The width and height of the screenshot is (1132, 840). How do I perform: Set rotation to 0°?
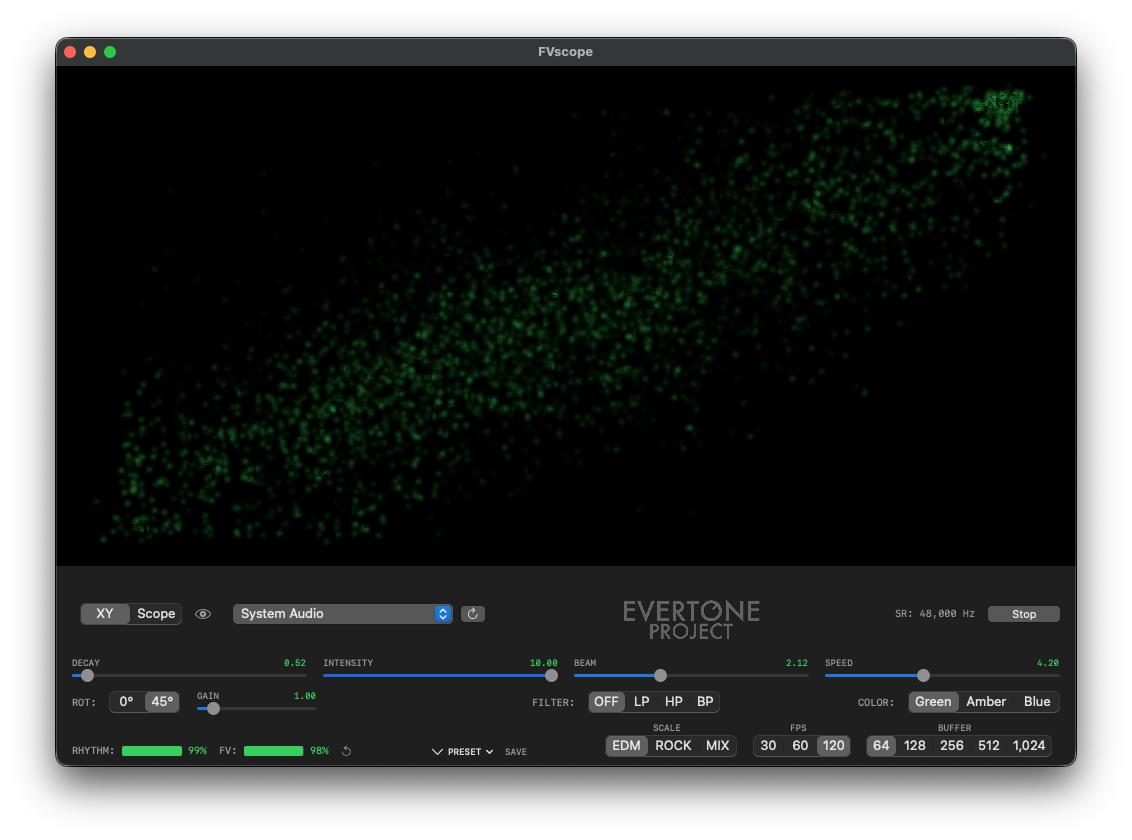click(x=127, y=702)
